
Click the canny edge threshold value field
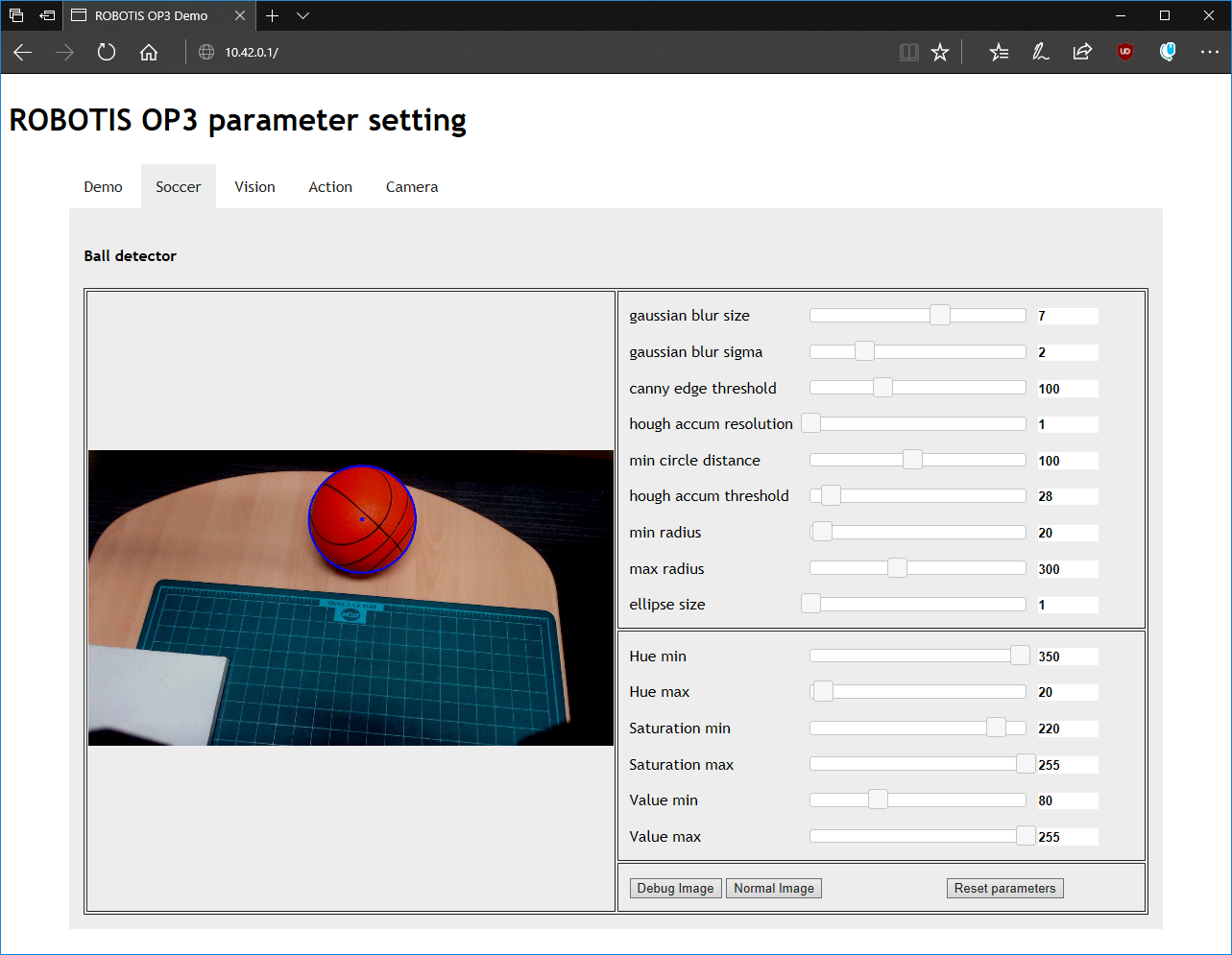(1068, 389)
